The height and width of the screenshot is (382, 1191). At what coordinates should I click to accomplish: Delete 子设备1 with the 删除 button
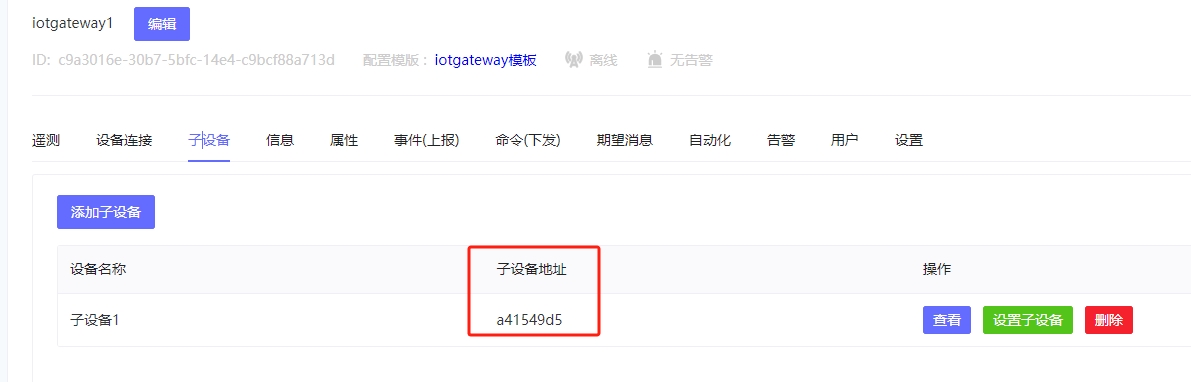[x=1109, y=320]
